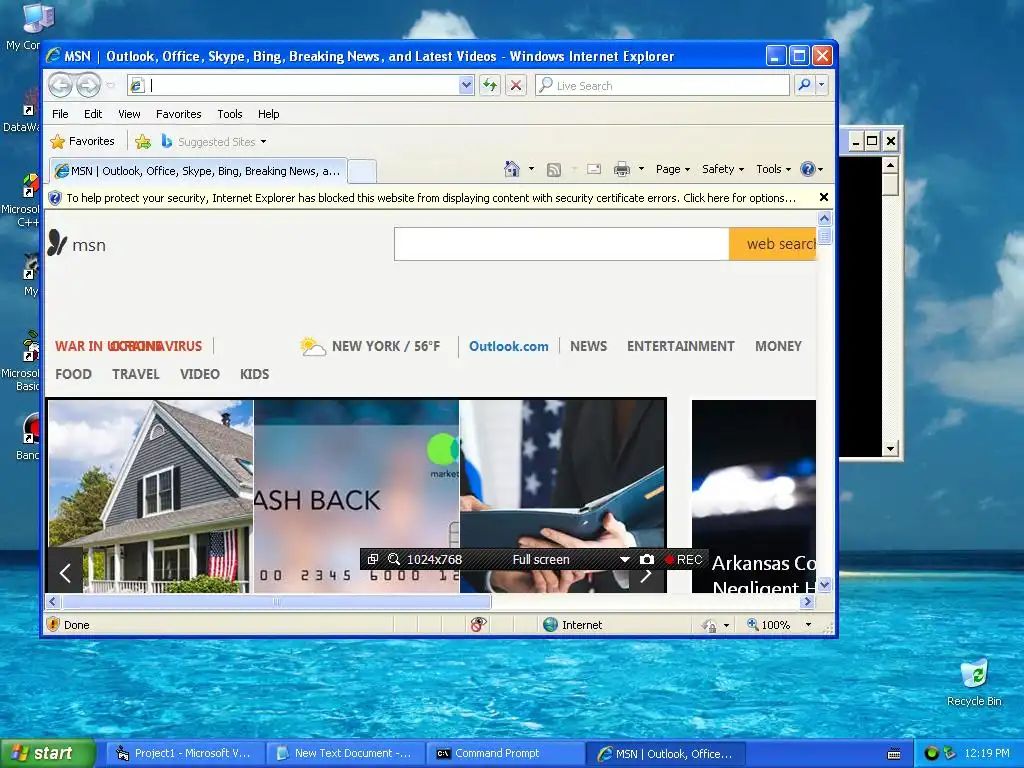Select the zoom magnifier in recorder bar
Screen dimensions: 1024x768
[394, 560]
